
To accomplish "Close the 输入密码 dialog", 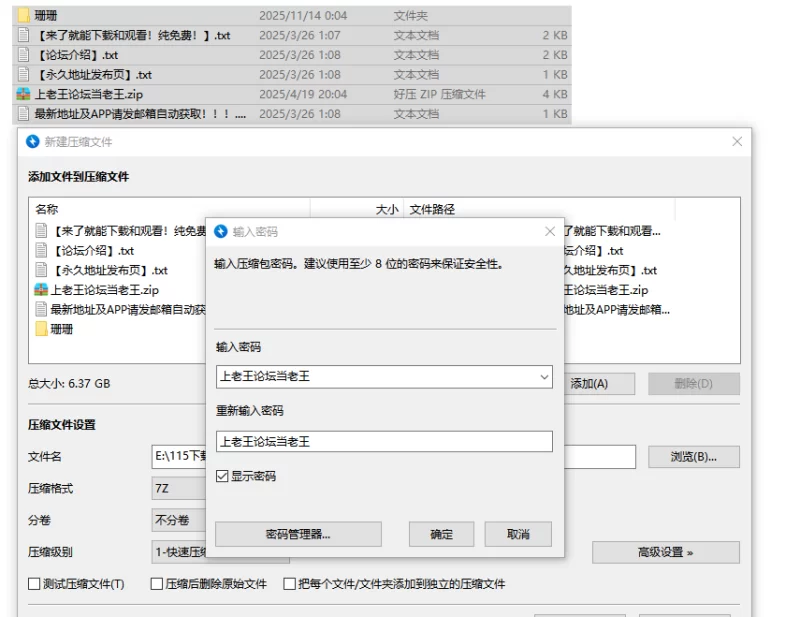I will tap(549, 231).
